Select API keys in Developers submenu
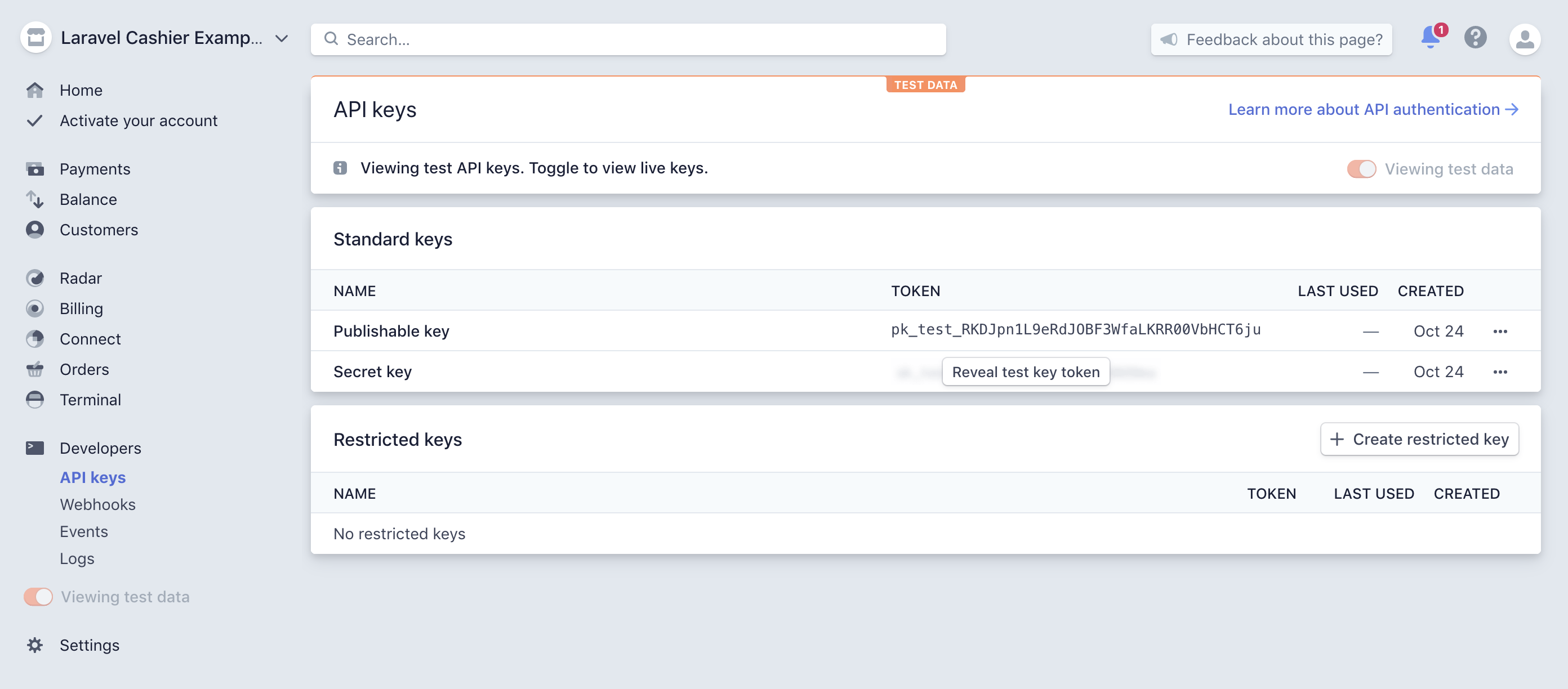Viewport: 1568px width, 689px height. click(x=92, y=477)
